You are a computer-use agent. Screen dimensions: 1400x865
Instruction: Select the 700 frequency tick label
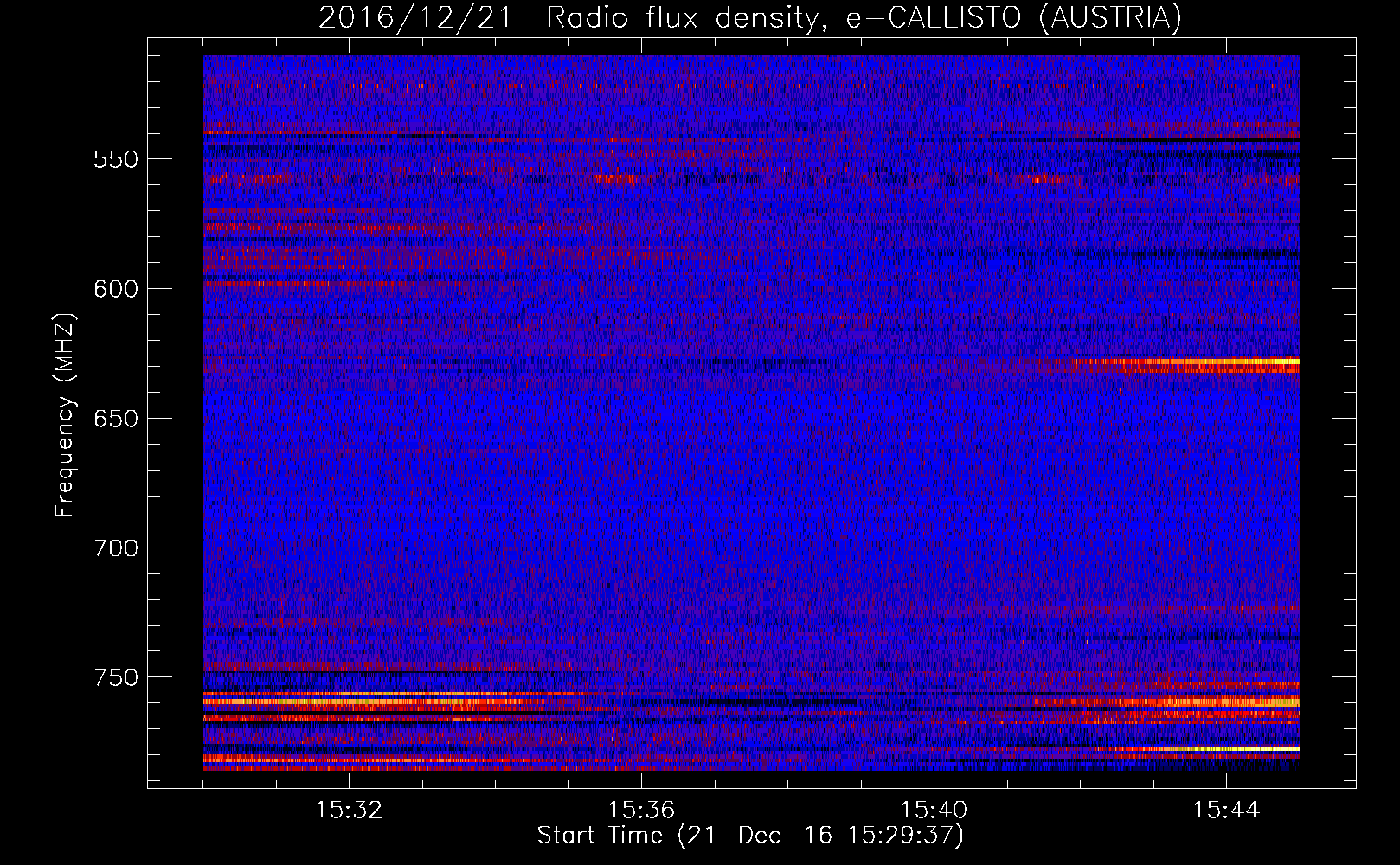click(x=116, y=548)
